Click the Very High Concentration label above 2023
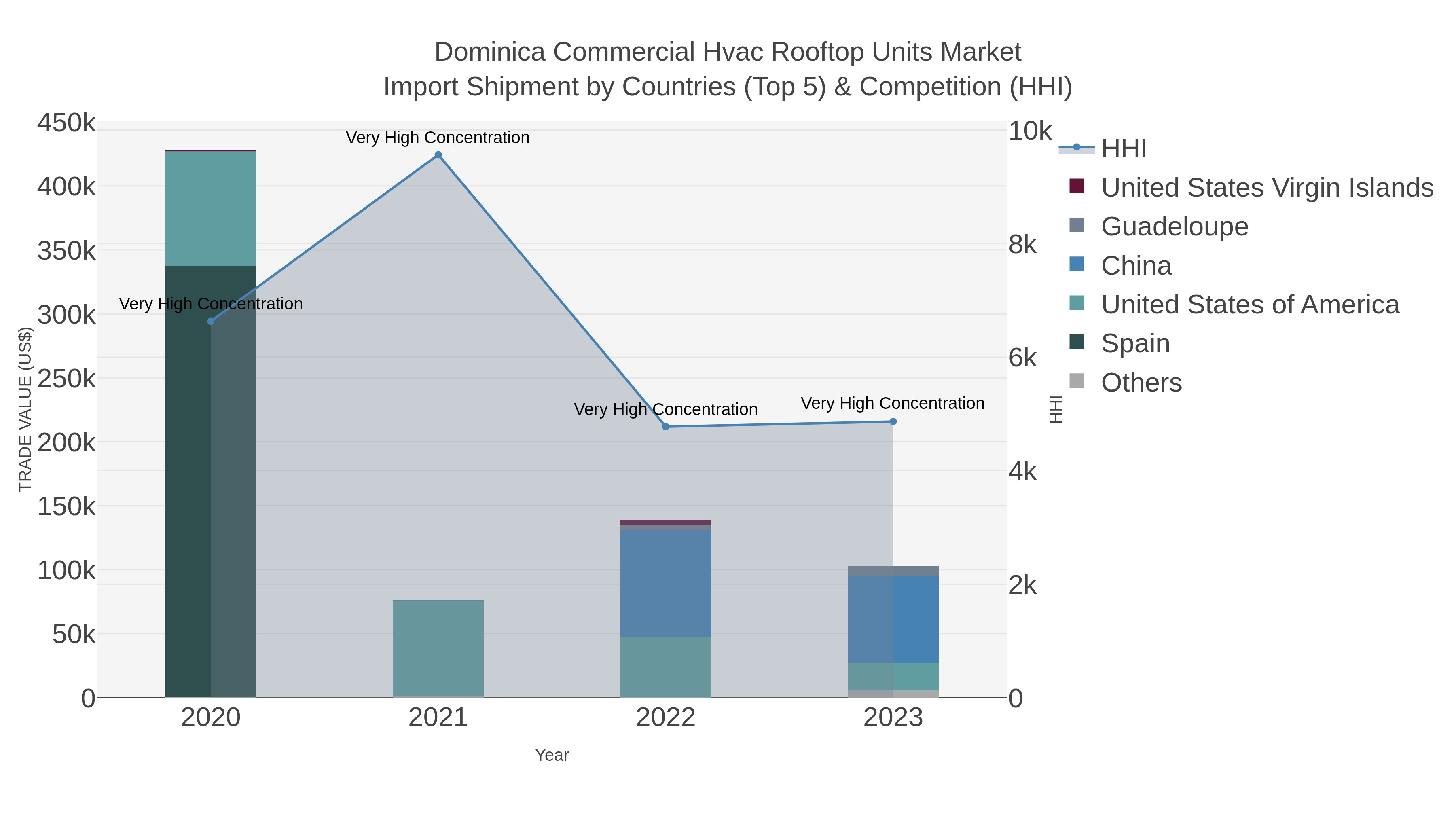1456x819 pixels. tap(893, 403)
